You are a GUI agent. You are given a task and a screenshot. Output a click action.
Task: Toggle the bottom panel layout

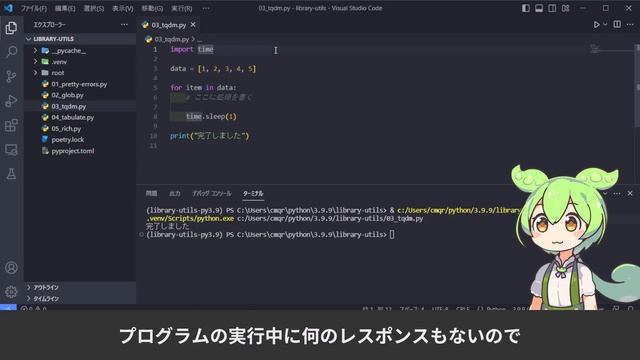pos(539,8)
